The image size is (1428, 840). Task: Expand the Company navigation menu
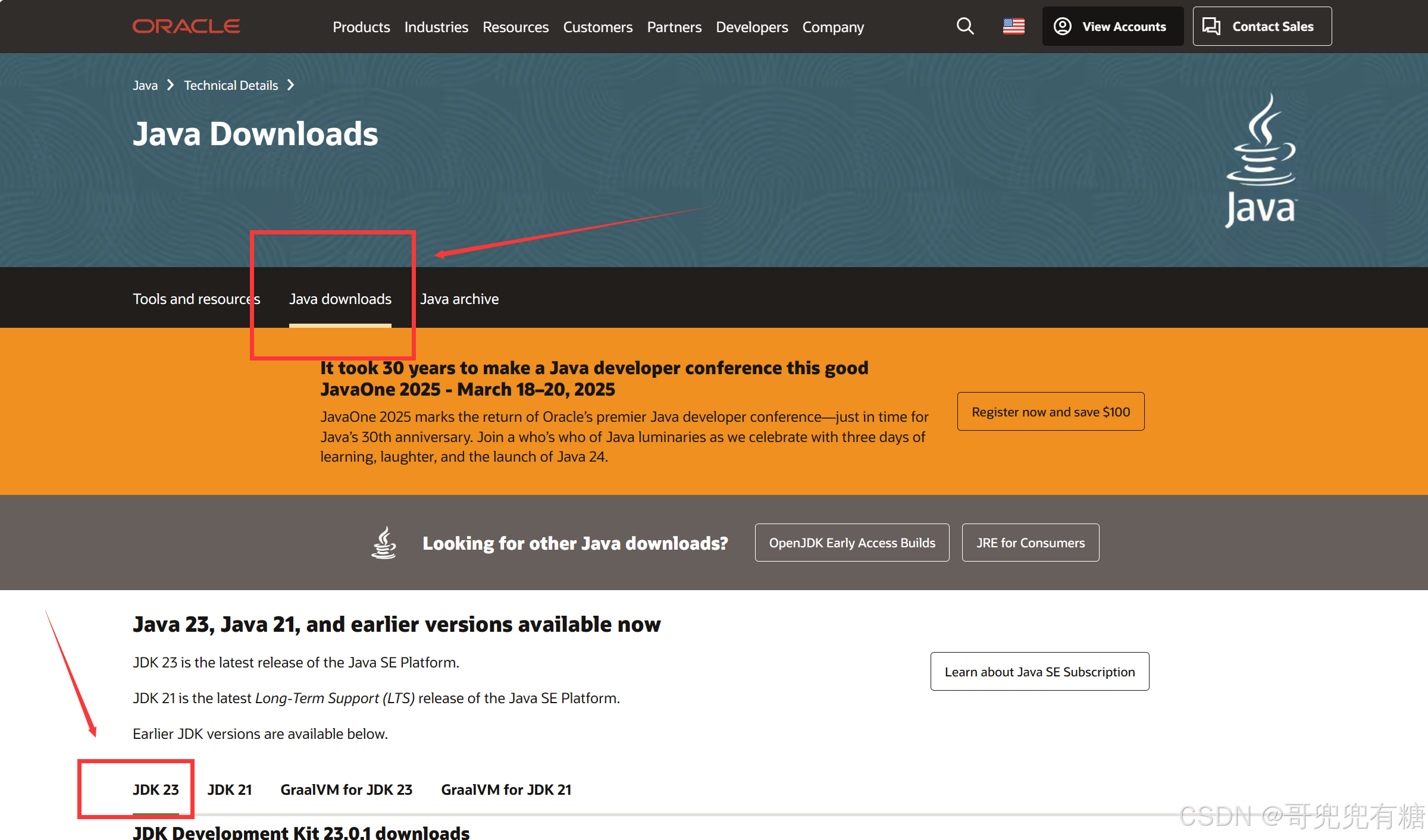coord(832,27)
